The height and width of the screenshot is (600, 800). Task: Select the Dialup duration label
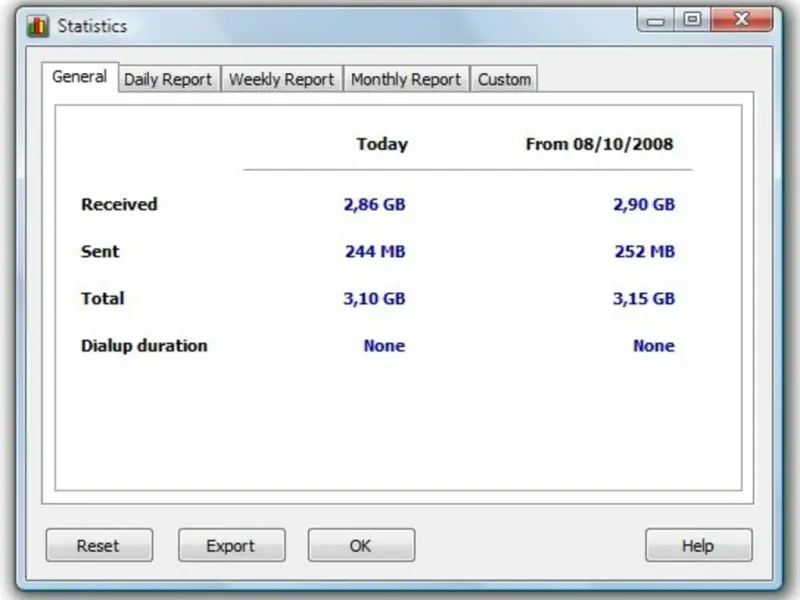click(x=144, y=346)
